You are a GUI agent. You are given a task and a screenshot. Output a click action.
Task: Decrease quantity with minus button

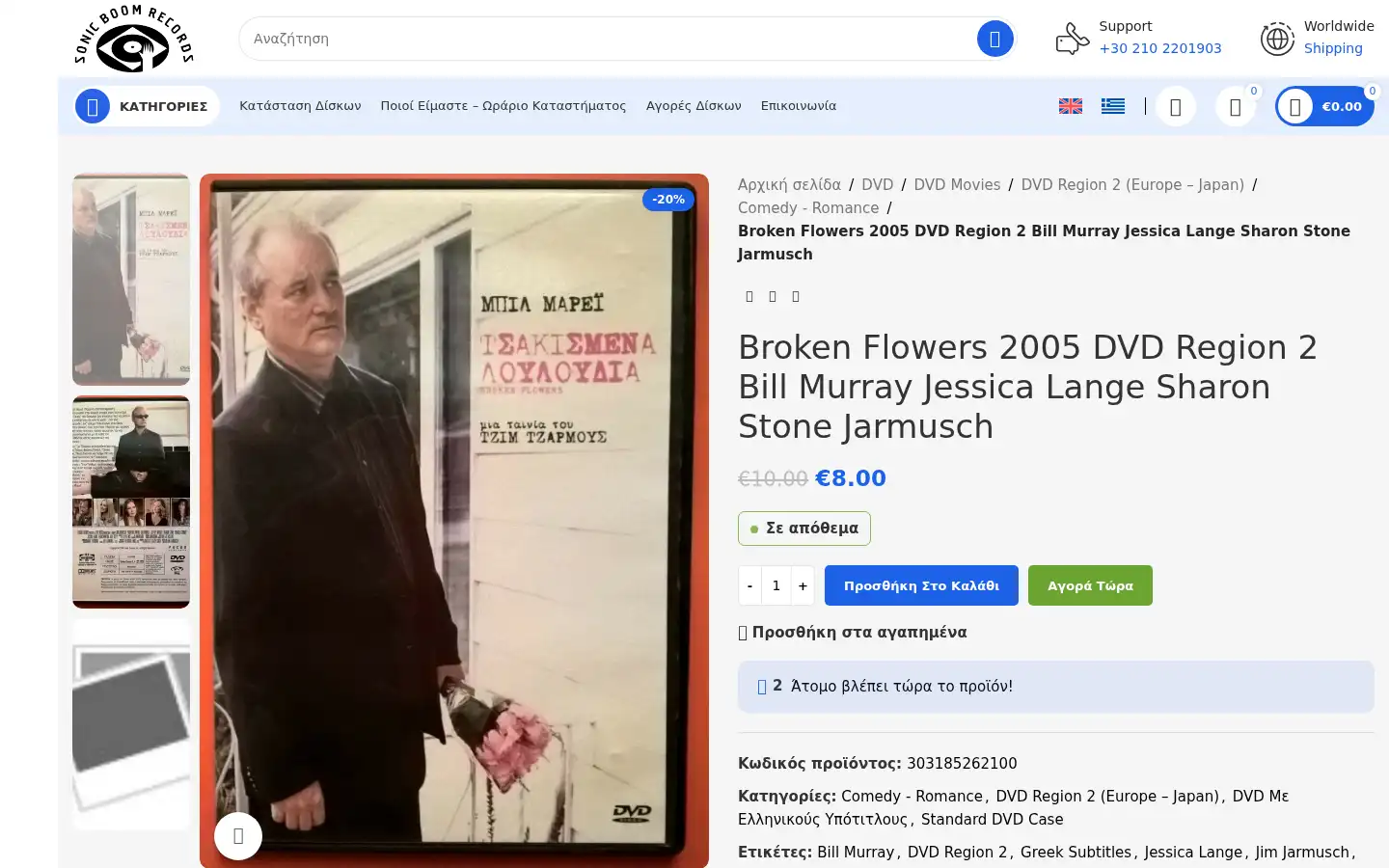pos(749,585)
